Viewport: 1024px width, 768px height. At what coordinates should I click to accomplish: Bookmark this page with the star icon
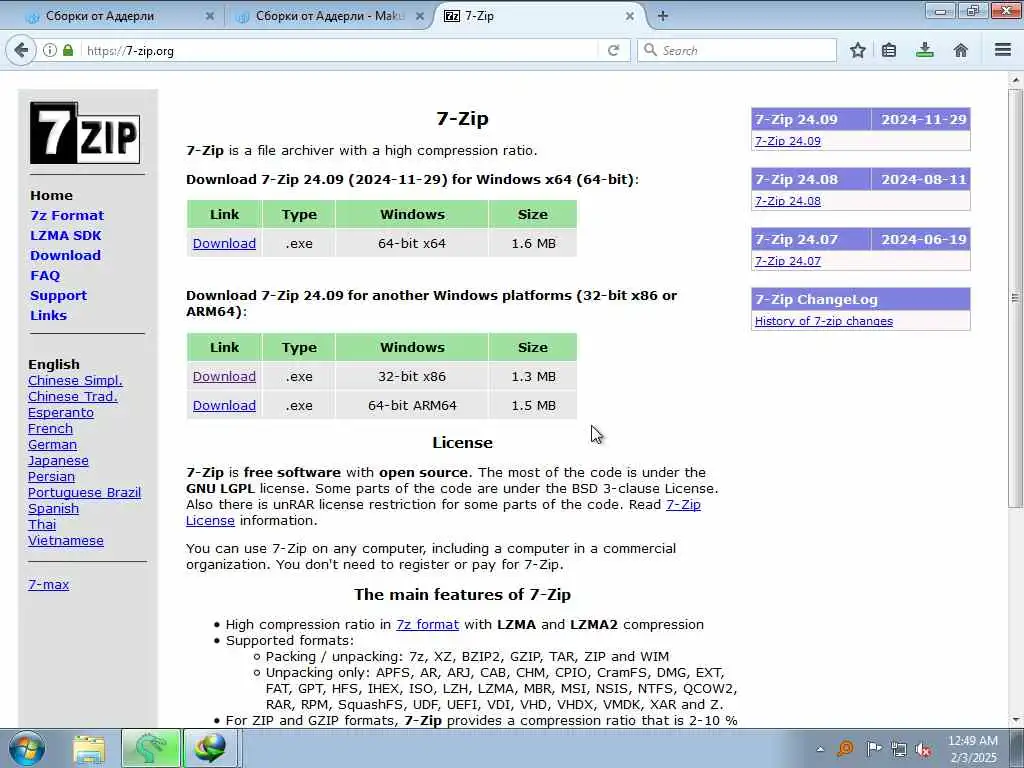tap(858, 50)
